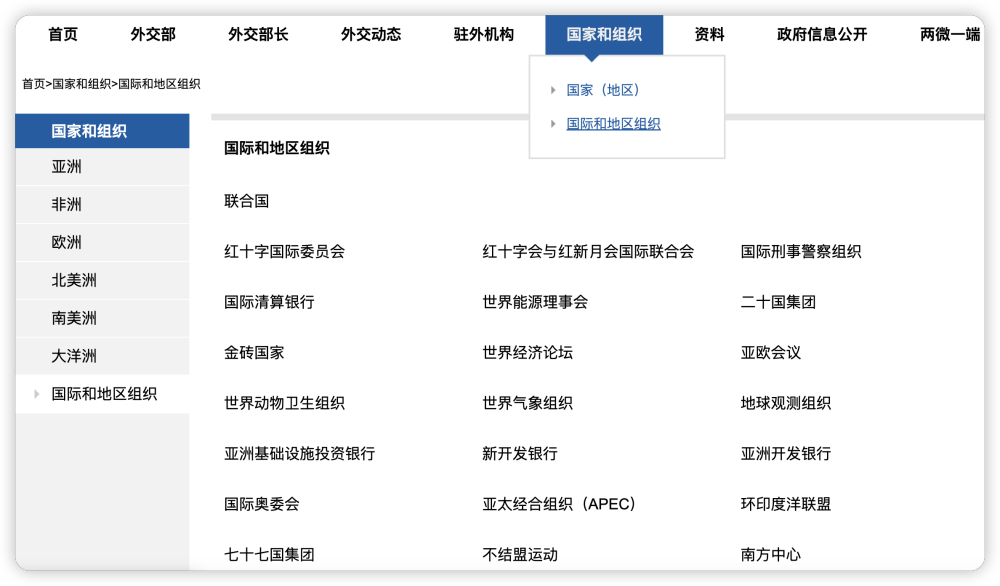
Task: Click the 不结盟运动 link
Action: (520, 554)
